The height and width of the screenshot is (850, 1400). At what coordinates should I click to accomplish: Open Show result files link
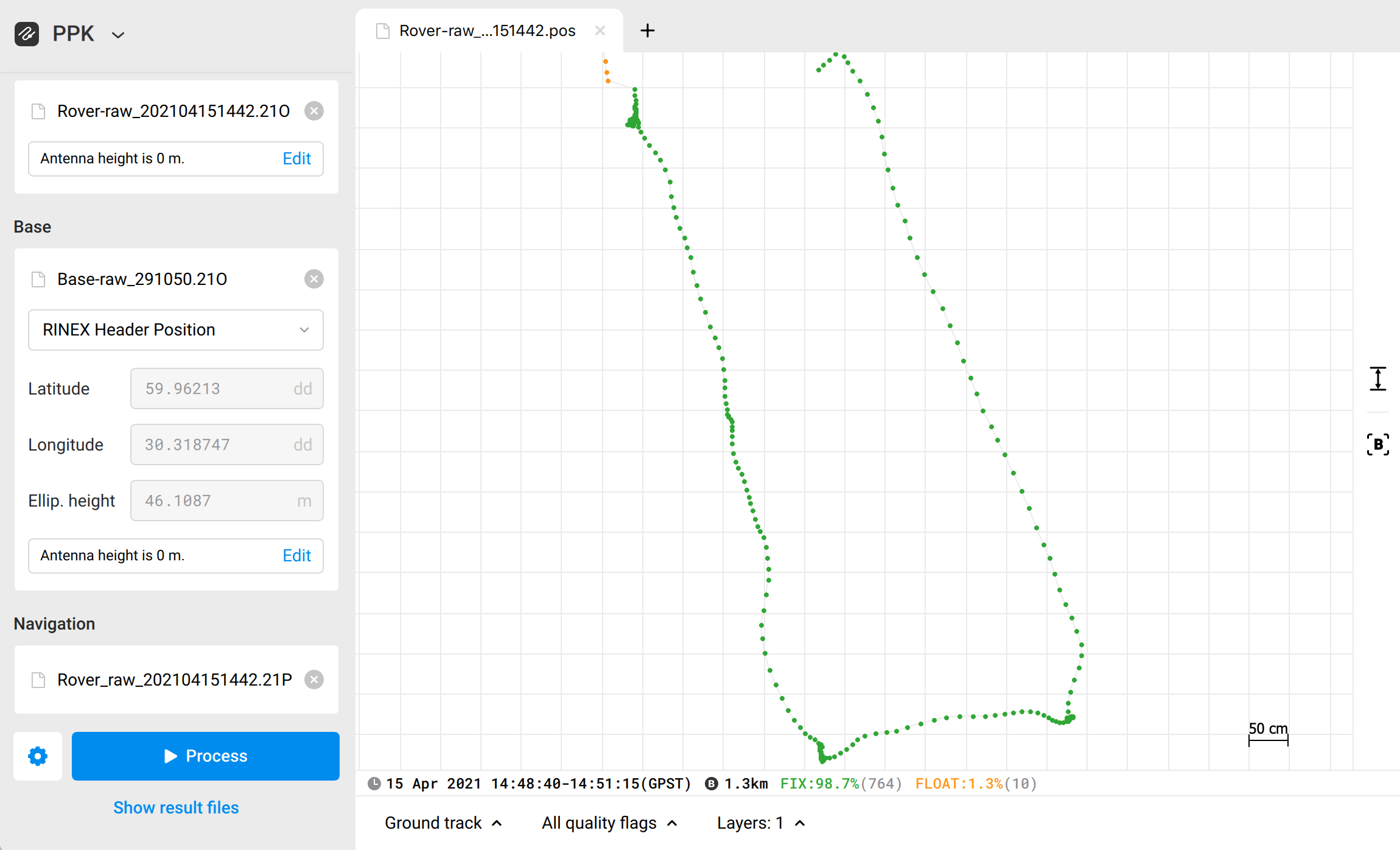176,807
